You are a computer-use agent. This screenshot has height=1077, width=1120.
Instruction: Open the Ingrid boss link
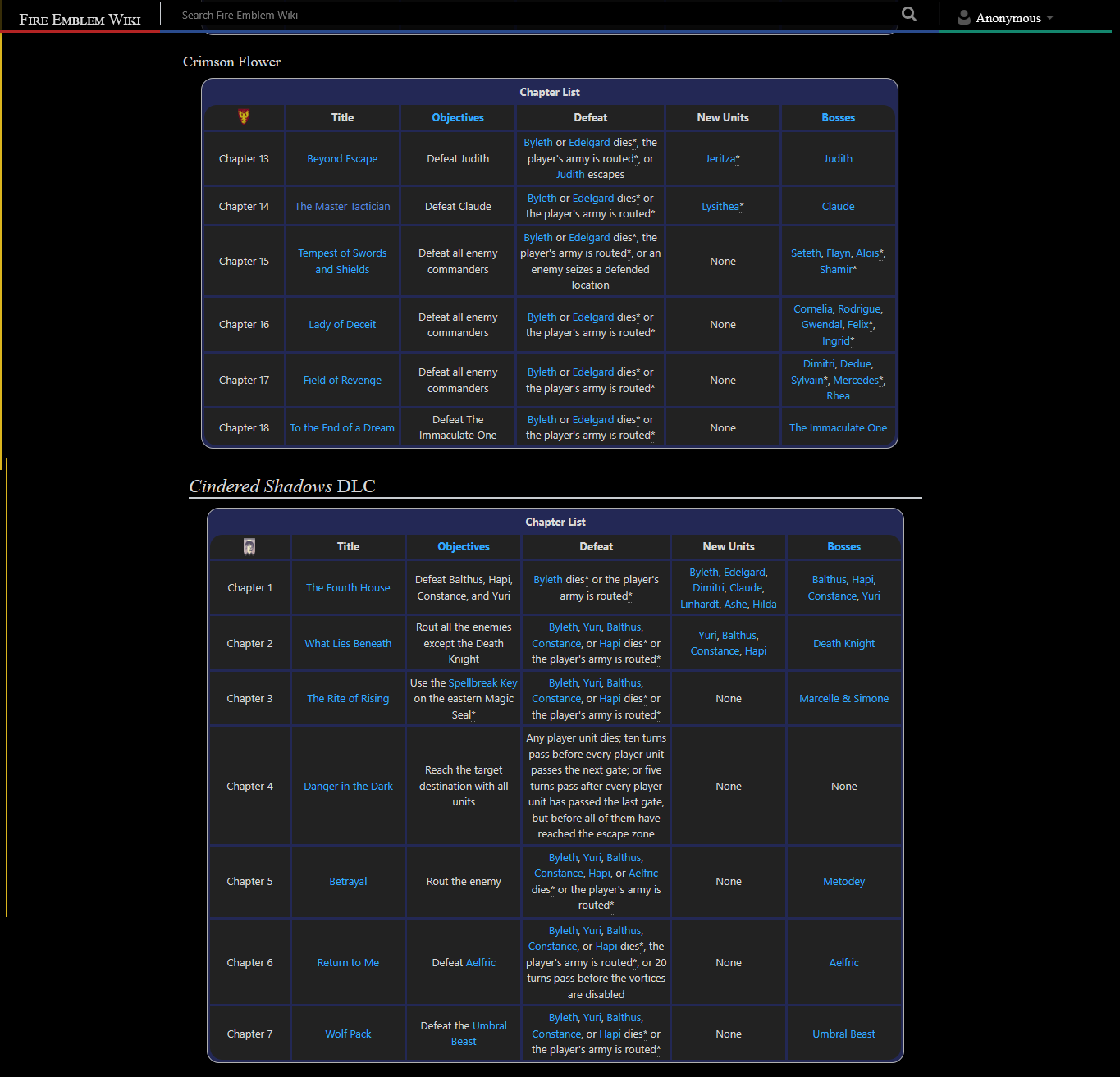pyautogui.click(x=836, y=341)
